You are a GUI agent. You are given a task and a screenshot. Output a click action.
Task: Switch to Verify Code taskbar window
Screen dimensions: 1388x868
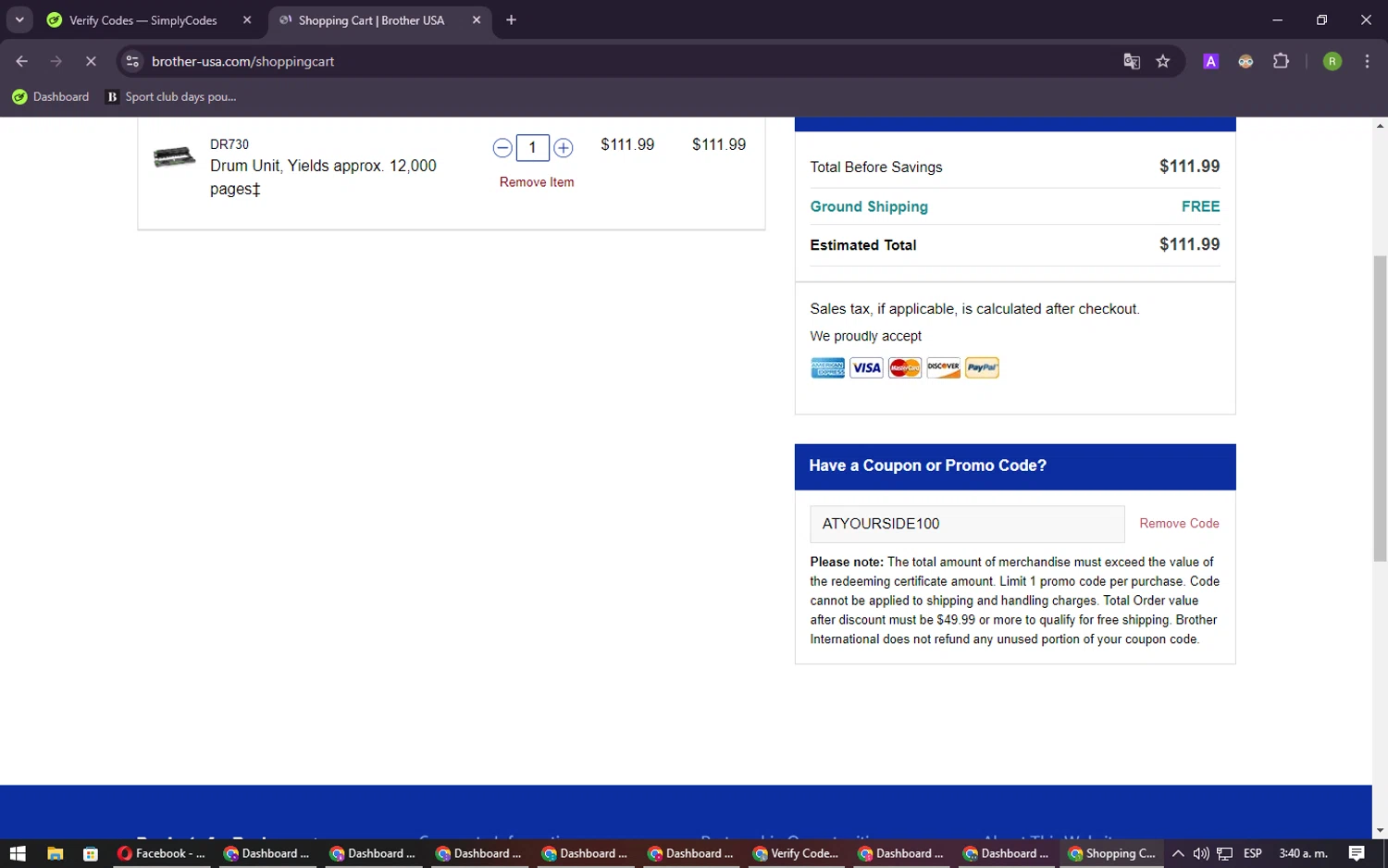coord(797,853)
